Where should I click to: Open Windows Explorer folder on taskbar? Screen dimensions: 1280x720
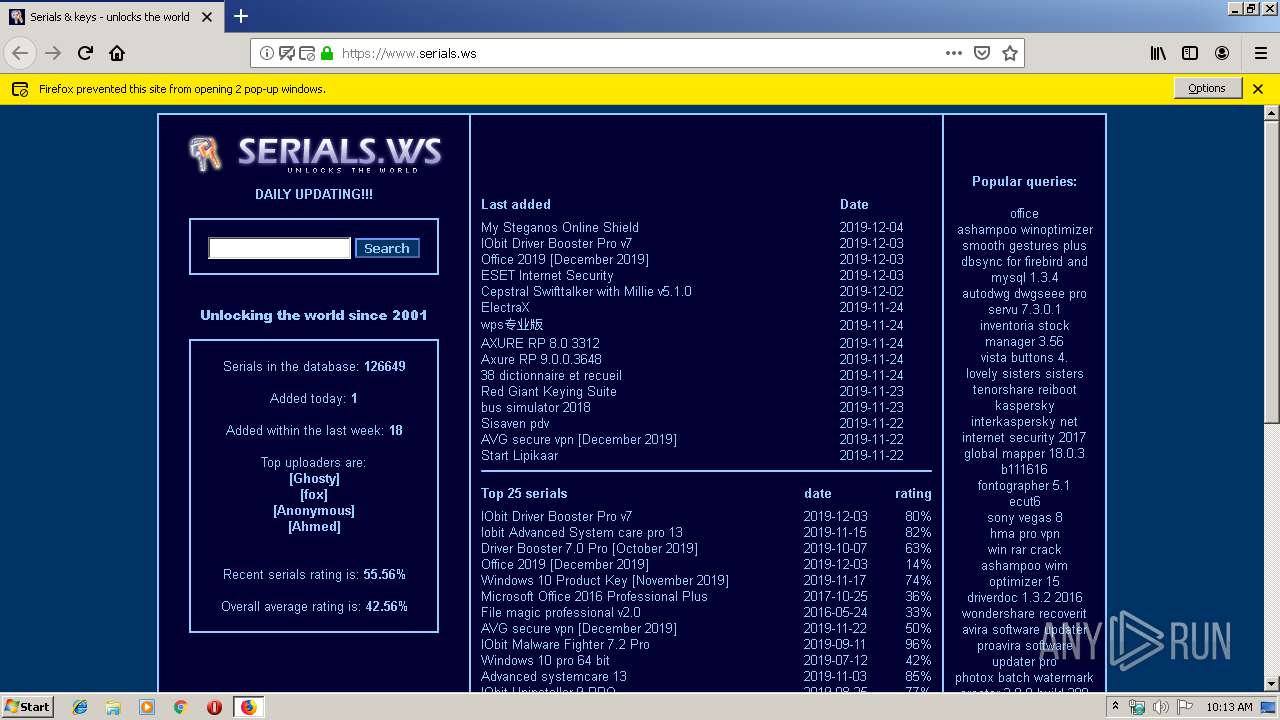pos(113,707)
